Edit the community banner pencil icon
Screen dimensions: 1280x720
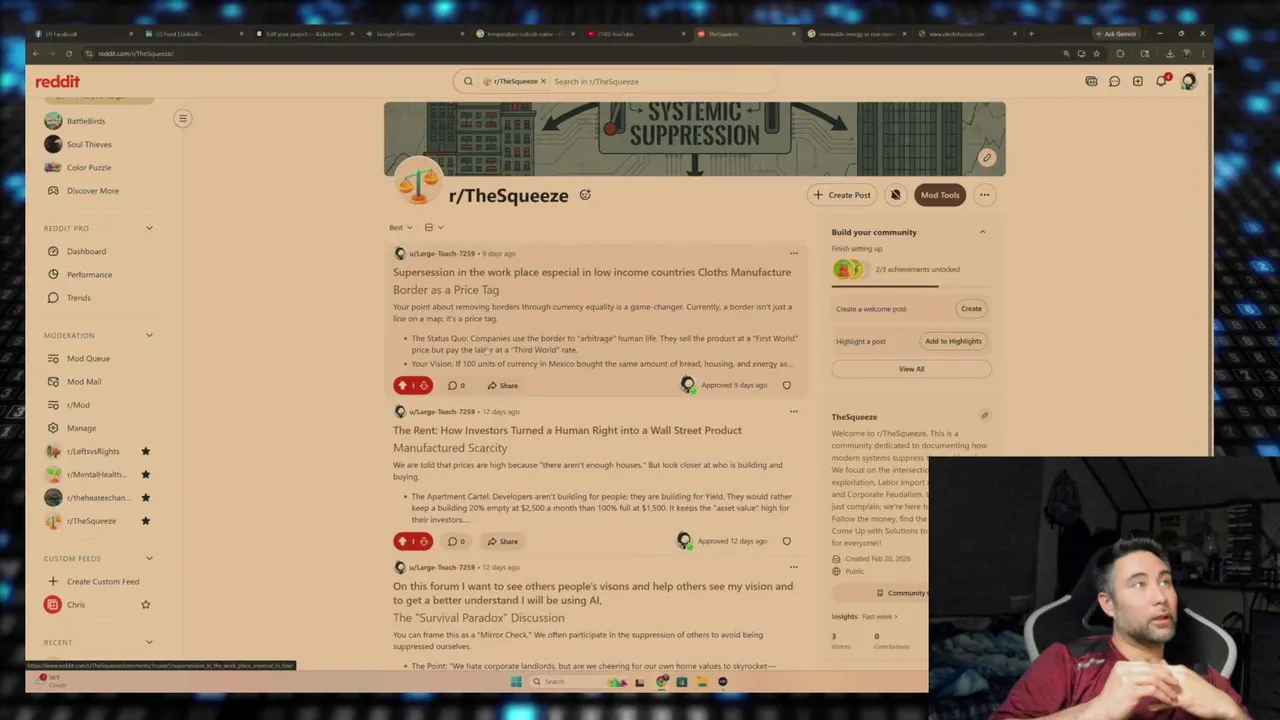(x=986, y=157)
